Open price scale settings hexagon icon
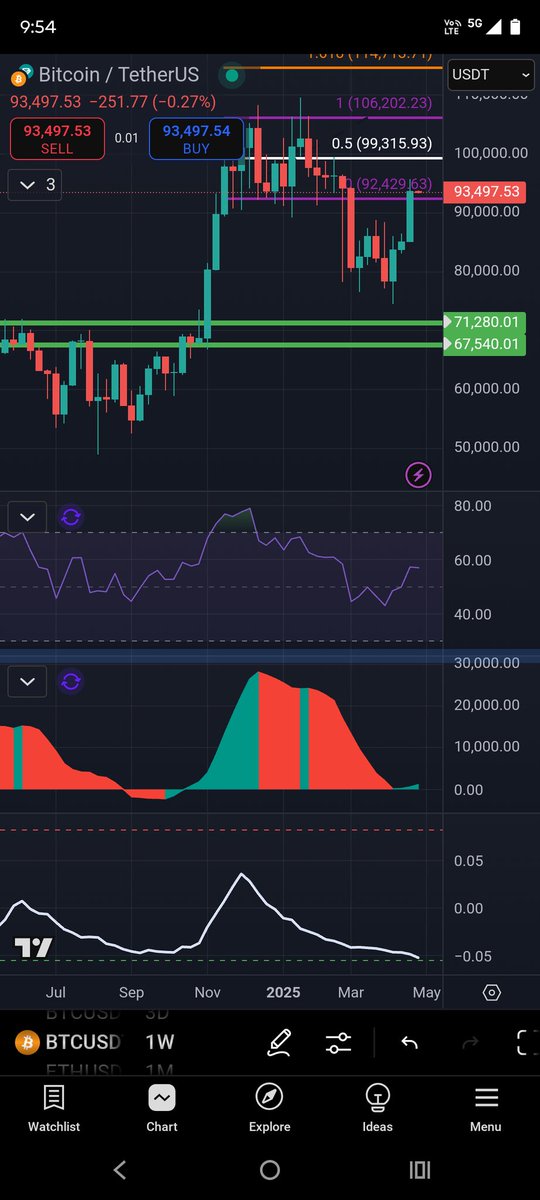This screenshot has width=540, height=1200. (x=491, y=993)
